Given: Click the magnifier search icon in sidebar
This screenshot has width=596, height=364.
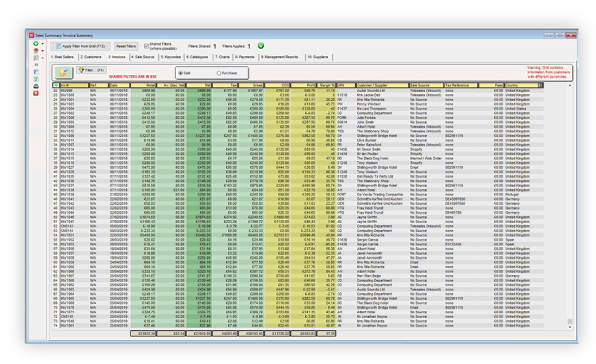Looking at the screenshot, I should click(x=36, y=58).
